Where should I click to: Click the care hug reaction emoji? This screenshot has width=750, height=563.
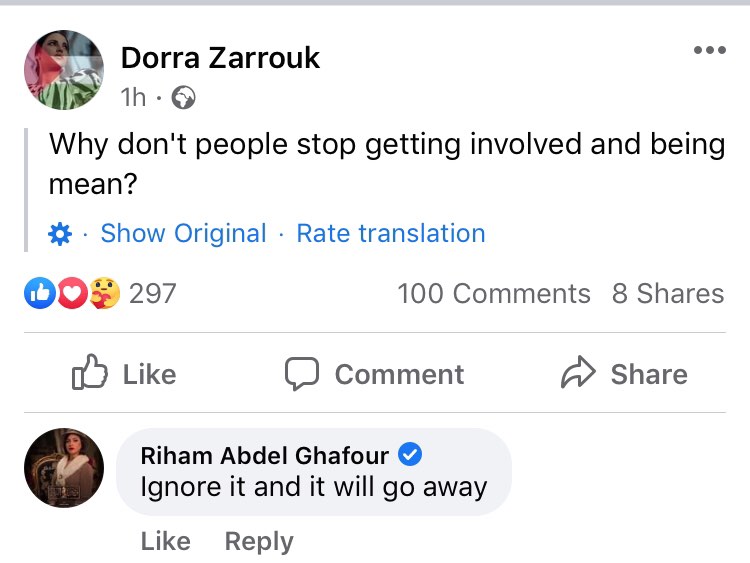click(104, 293)
